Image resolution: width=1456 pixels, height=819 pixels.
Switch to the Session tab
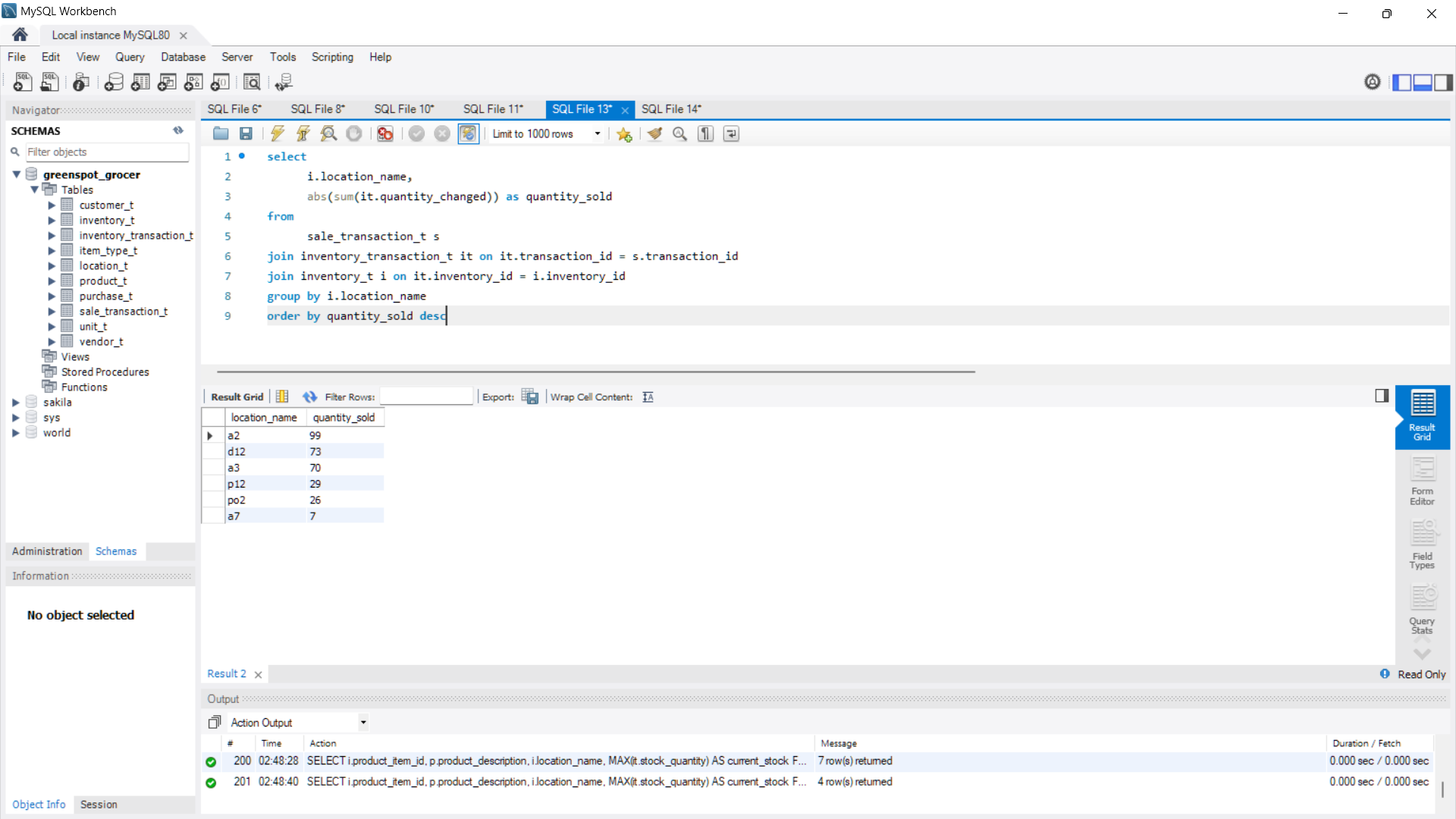99,805
